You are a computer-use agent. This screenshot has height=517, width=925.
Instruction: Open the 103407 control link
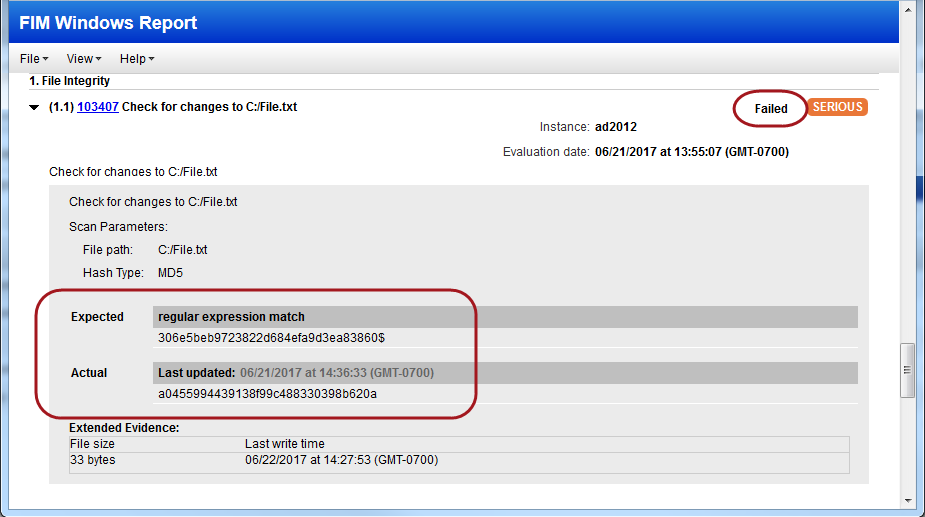[x=97, y=107]
